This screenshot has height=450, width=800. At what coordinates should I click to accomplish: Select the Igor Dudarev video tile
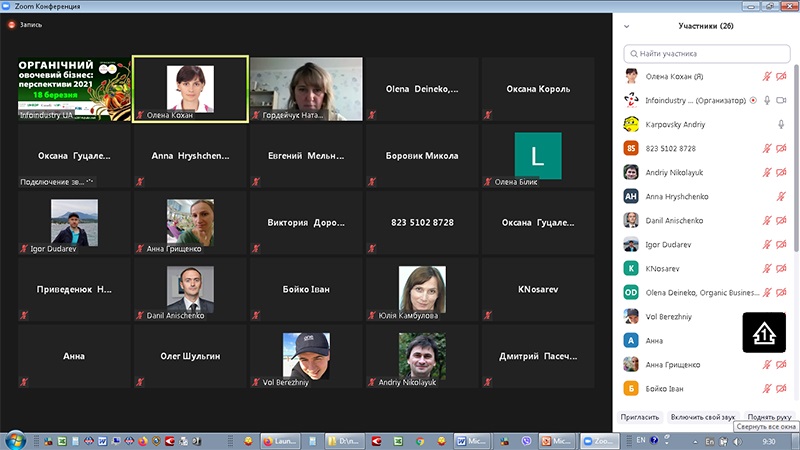(x=74, y=223)
